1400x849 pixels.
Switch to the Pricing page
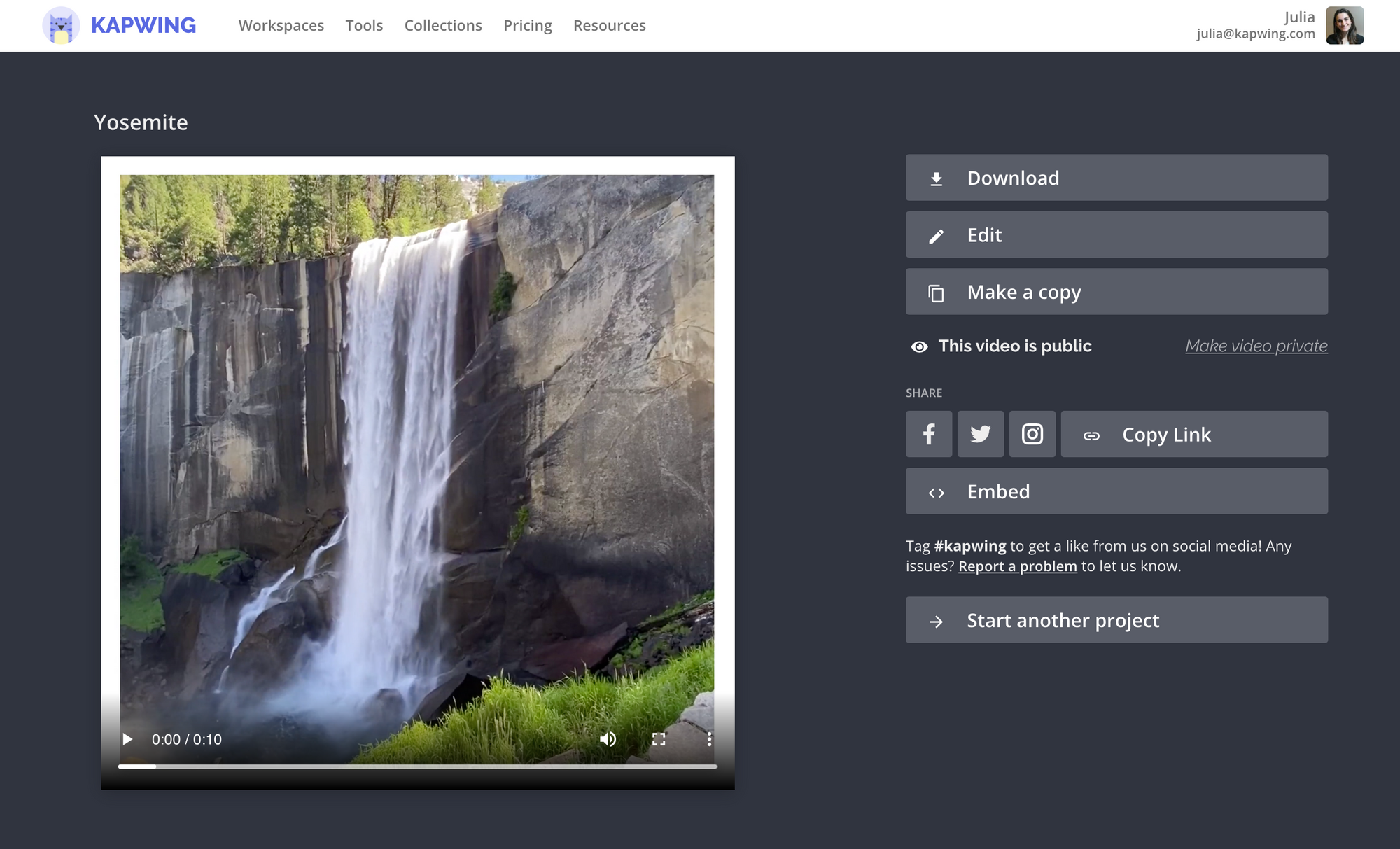tap(528, 25)
